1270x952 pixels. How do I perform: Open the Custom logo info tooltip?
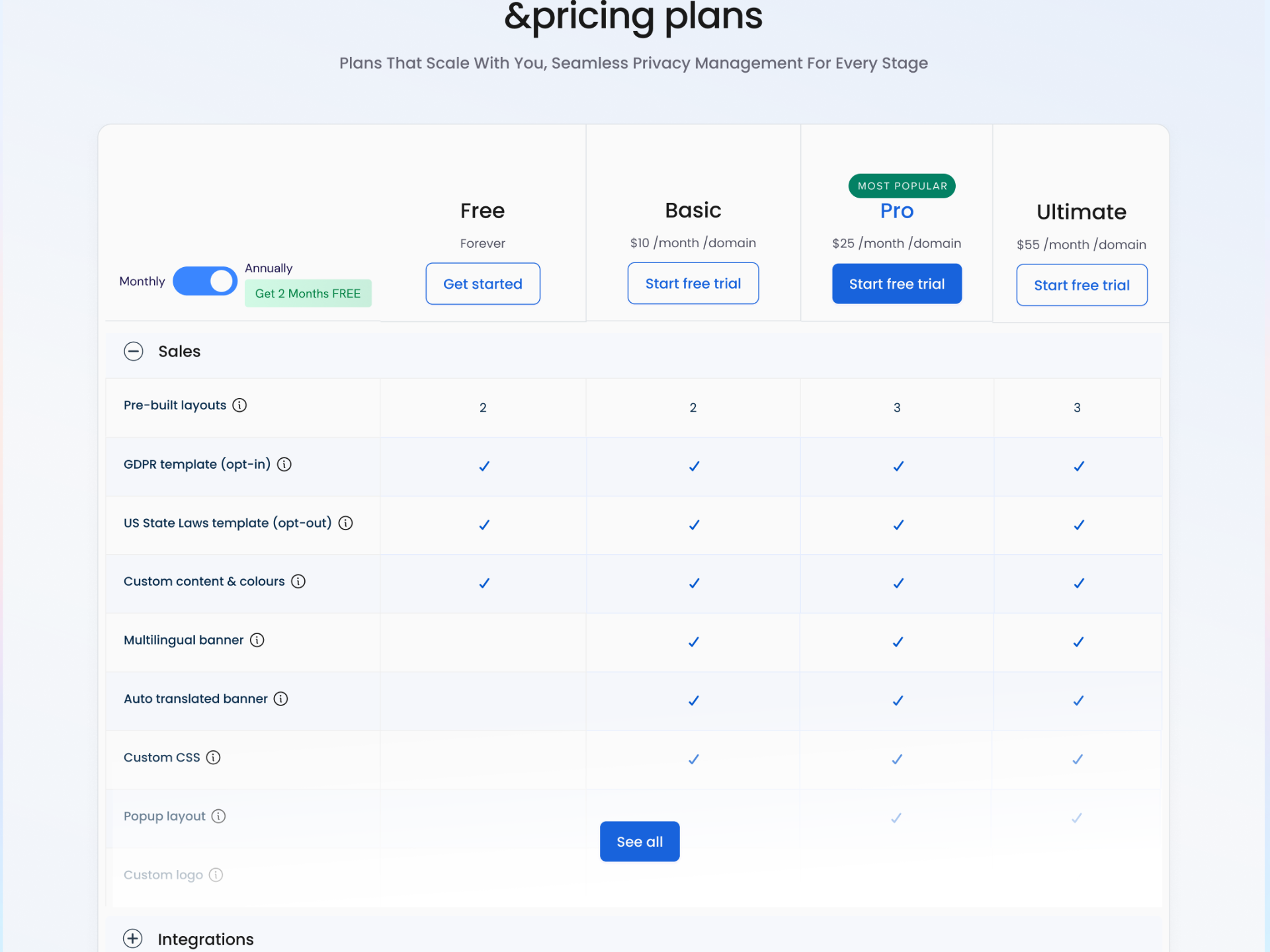[x=216, y=875]
